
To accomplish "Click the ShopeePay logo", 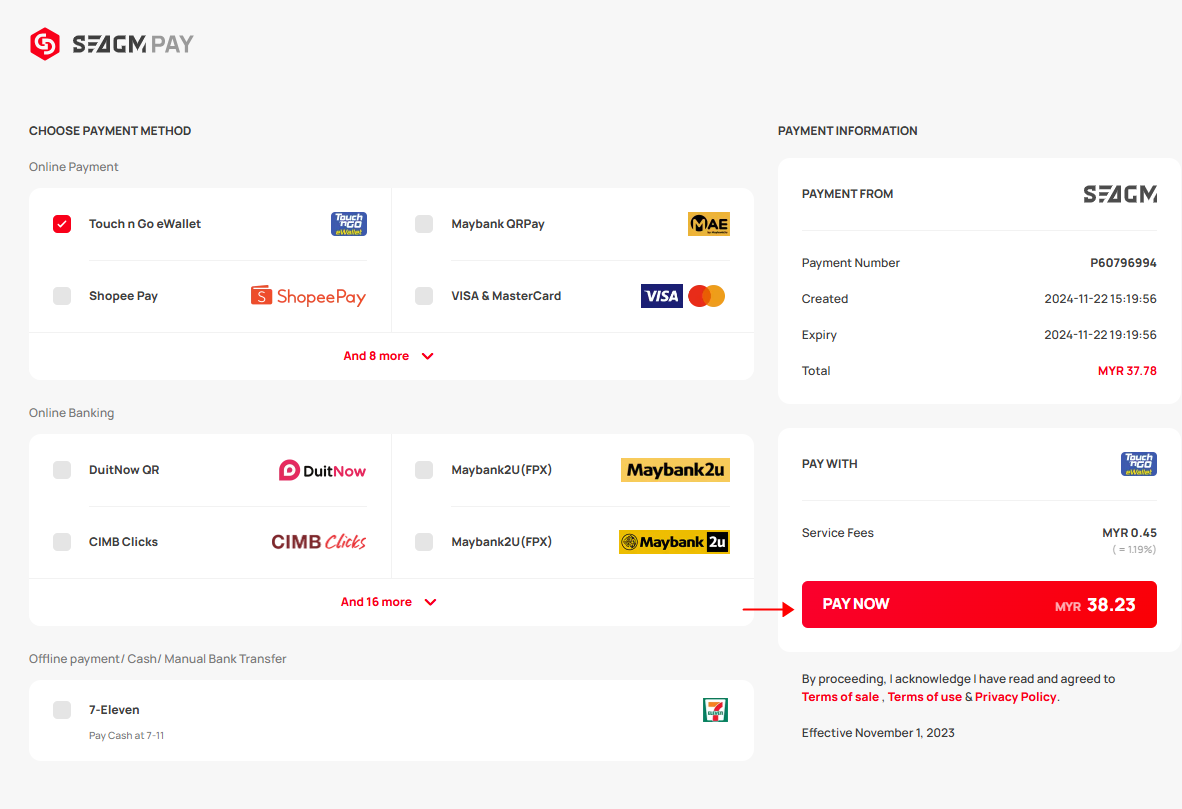I will pos(308,296).
